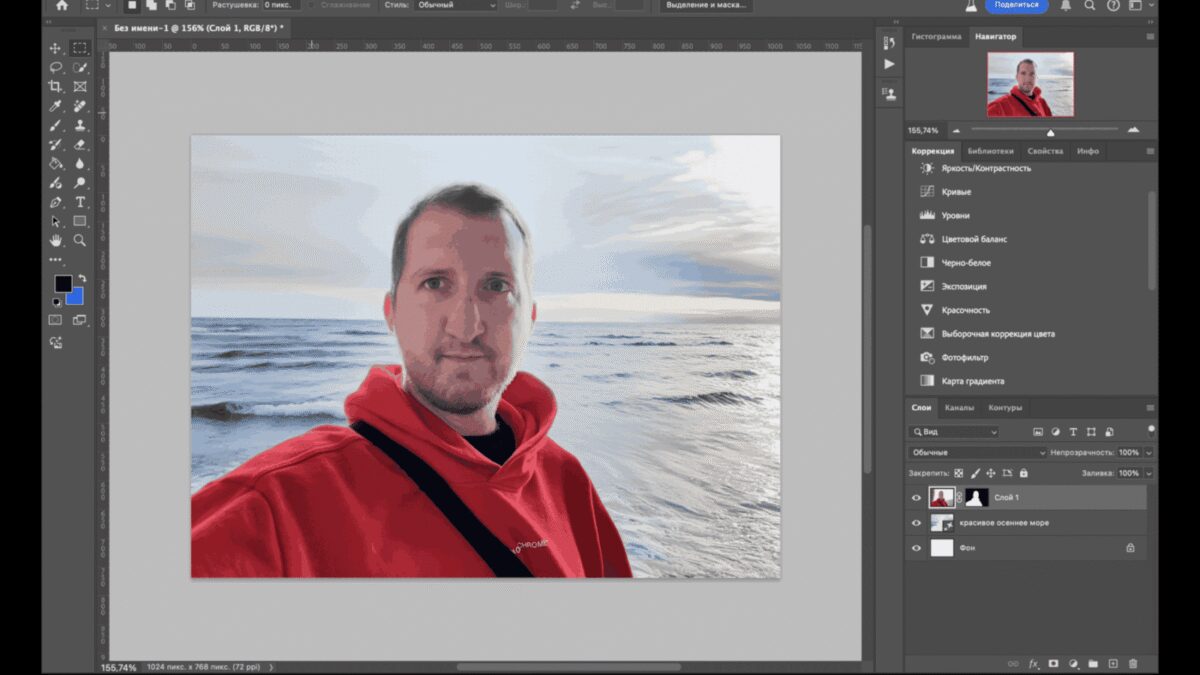Hide the Слой 1 layer

point(916,497)
